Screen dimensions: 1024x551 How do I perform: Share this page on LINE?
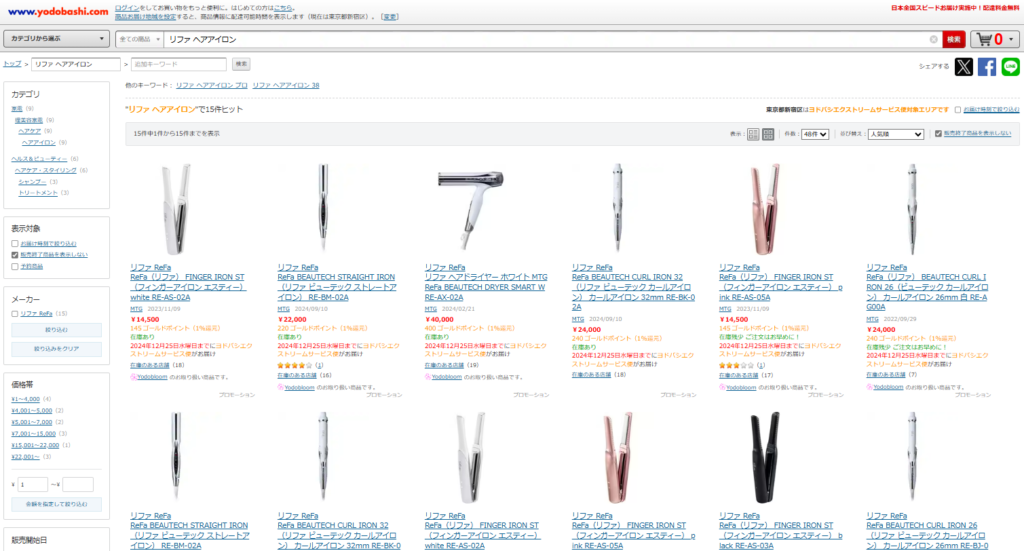point(1010,67)
